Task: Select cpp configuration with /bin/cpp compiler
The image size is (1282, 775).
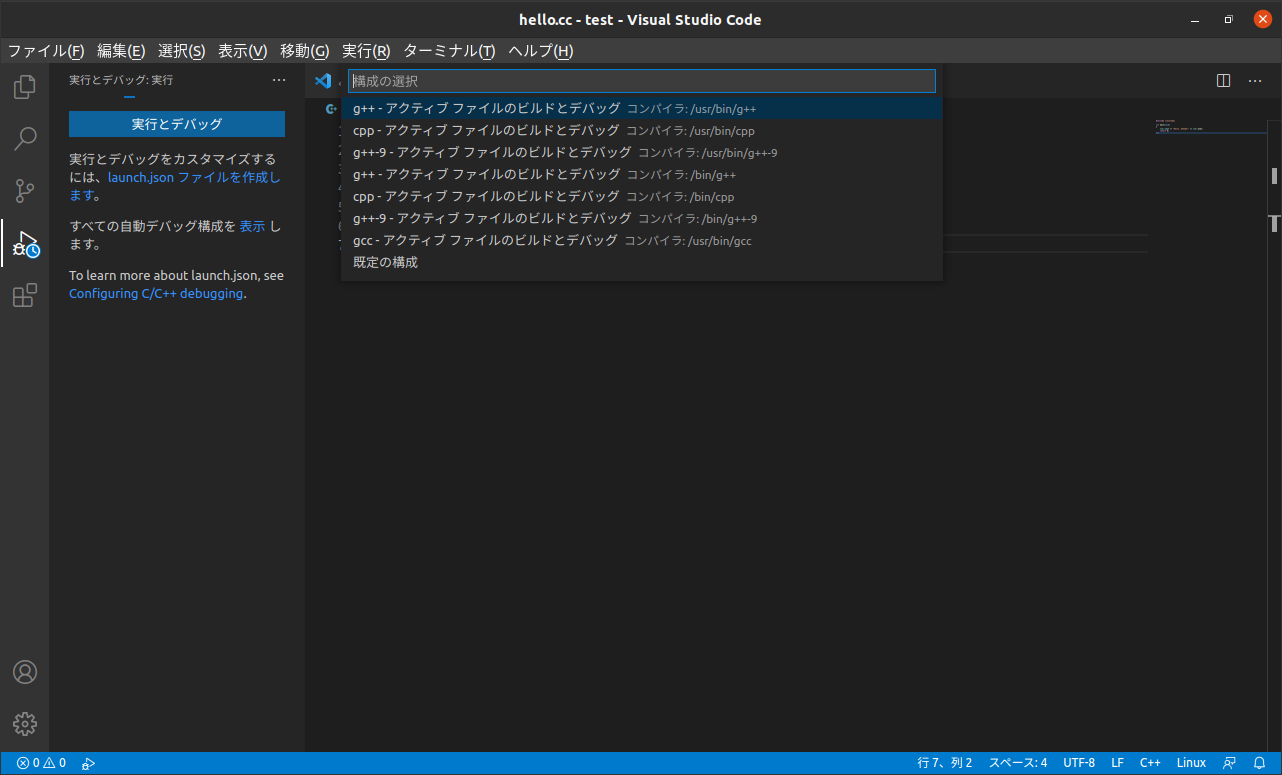Action: pos(642,196)
